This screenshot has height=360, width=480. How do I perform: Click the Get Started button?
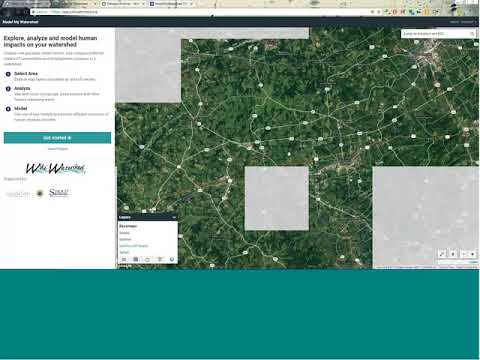(57, 138)
